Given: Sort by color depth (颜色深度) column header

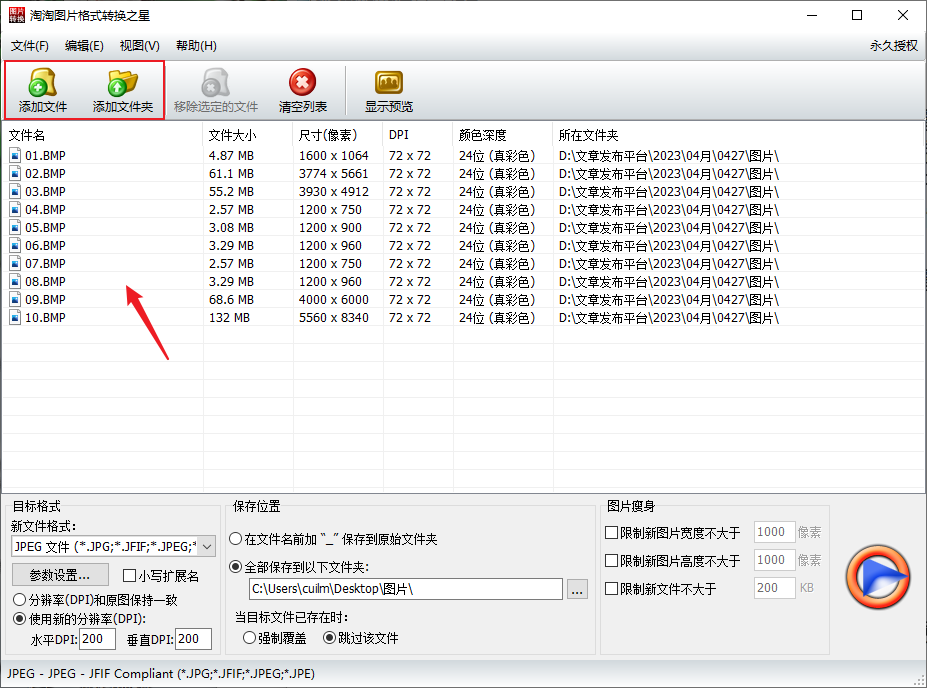Looking at the screenshot, I should pyautogui.click(x=503, y=135).
